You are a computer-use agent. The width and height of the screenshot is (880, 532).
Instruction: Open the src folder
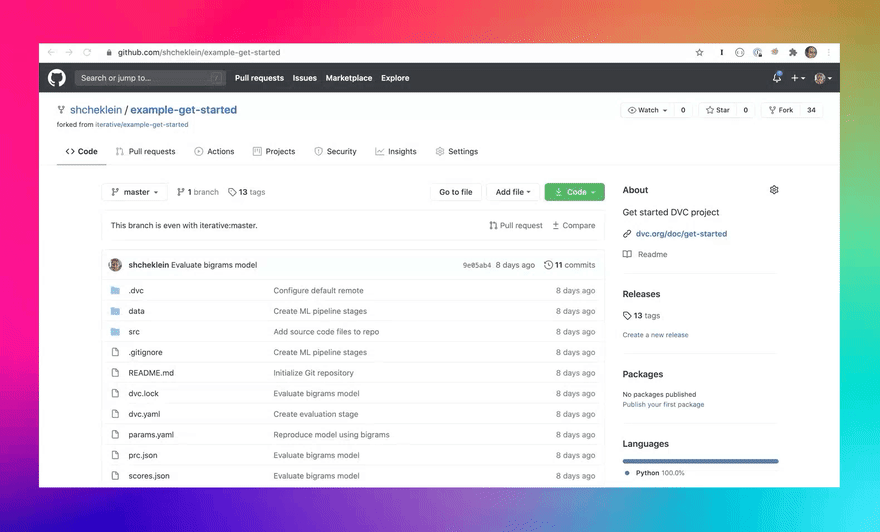134,332
